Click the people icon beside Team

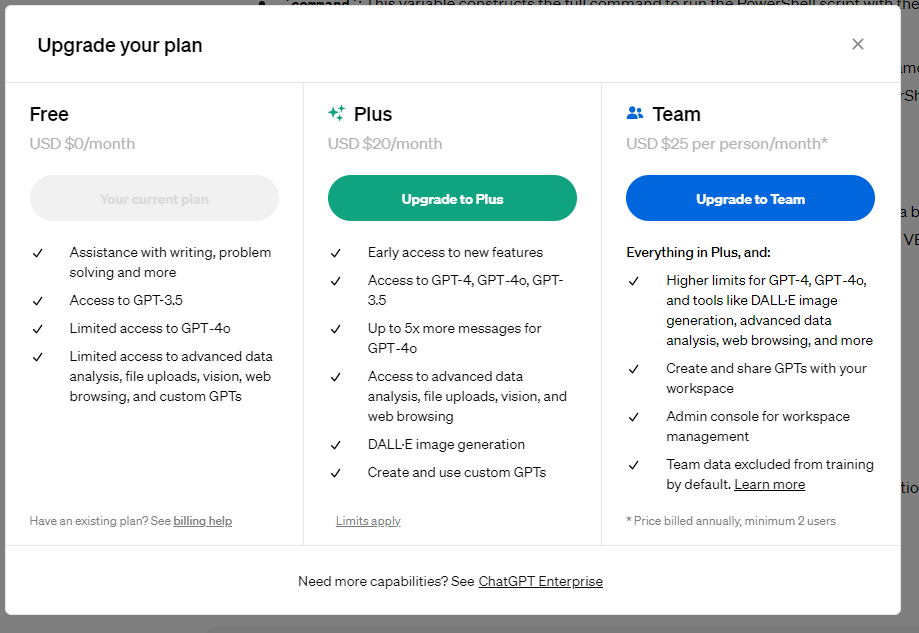(635, 114)
